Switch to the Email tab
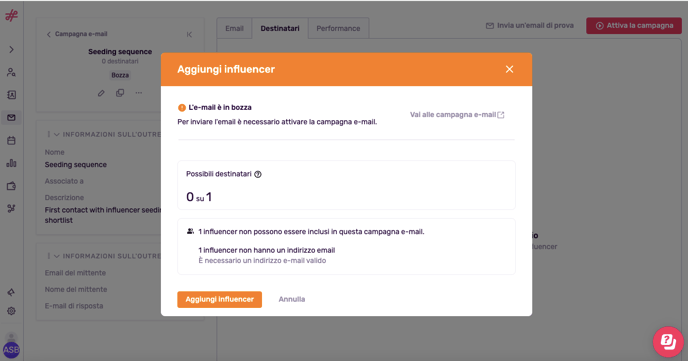 pos(234,29)
